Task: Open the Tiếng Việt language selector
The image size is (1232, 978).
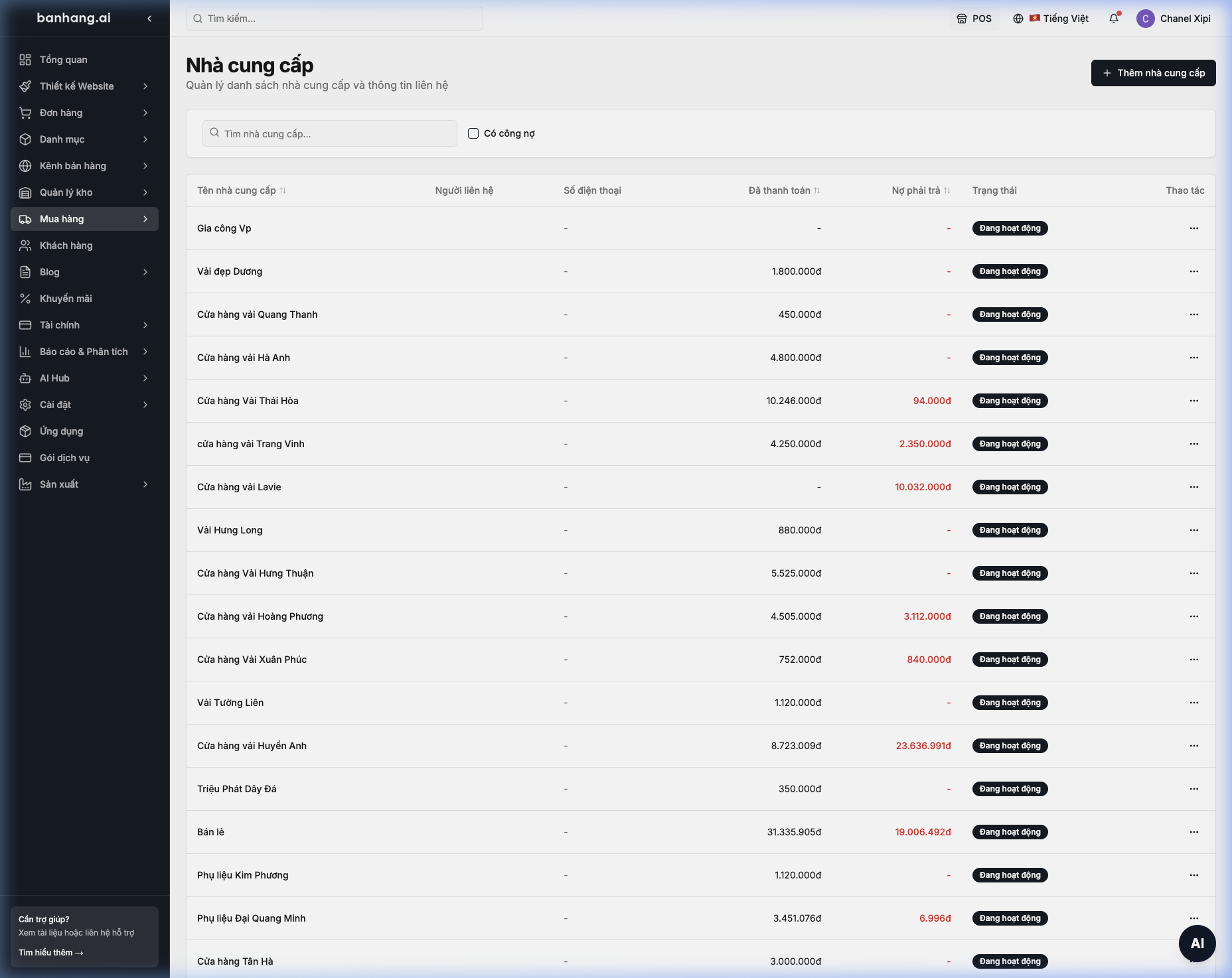Action: (1051, 19)
